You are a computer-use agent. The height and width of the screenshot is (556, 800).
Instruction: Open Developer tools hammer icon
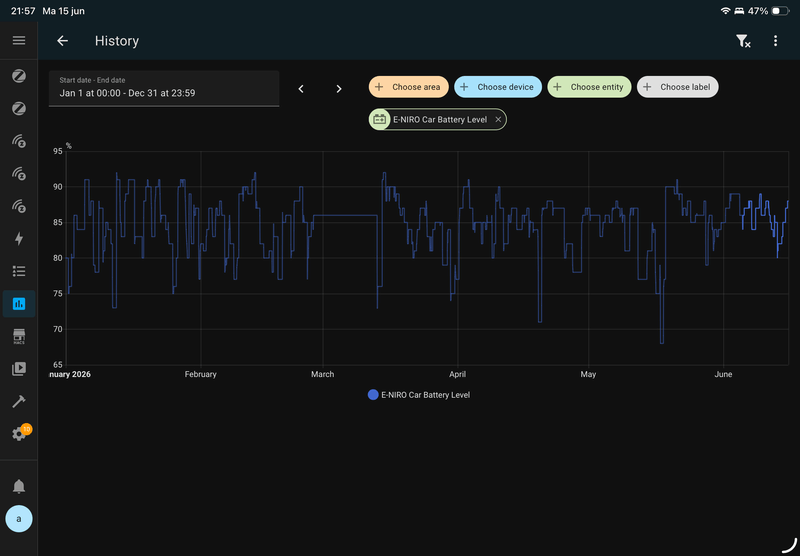tap(19, 401)
